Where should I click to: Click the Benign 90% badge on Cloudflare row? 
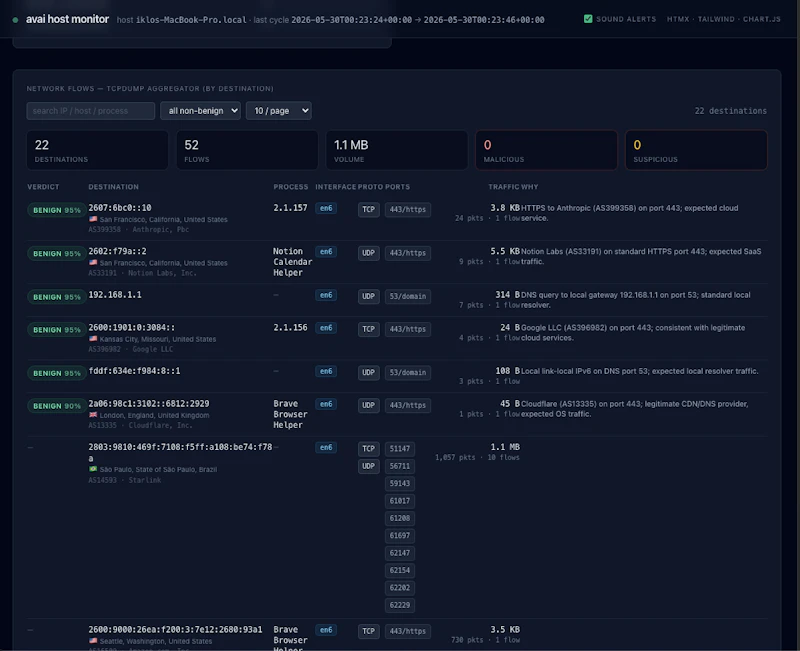click(x=57, y=406)
